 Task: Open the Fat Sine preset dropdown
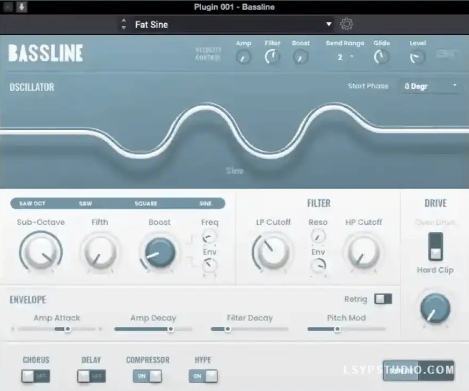[329, 24]
